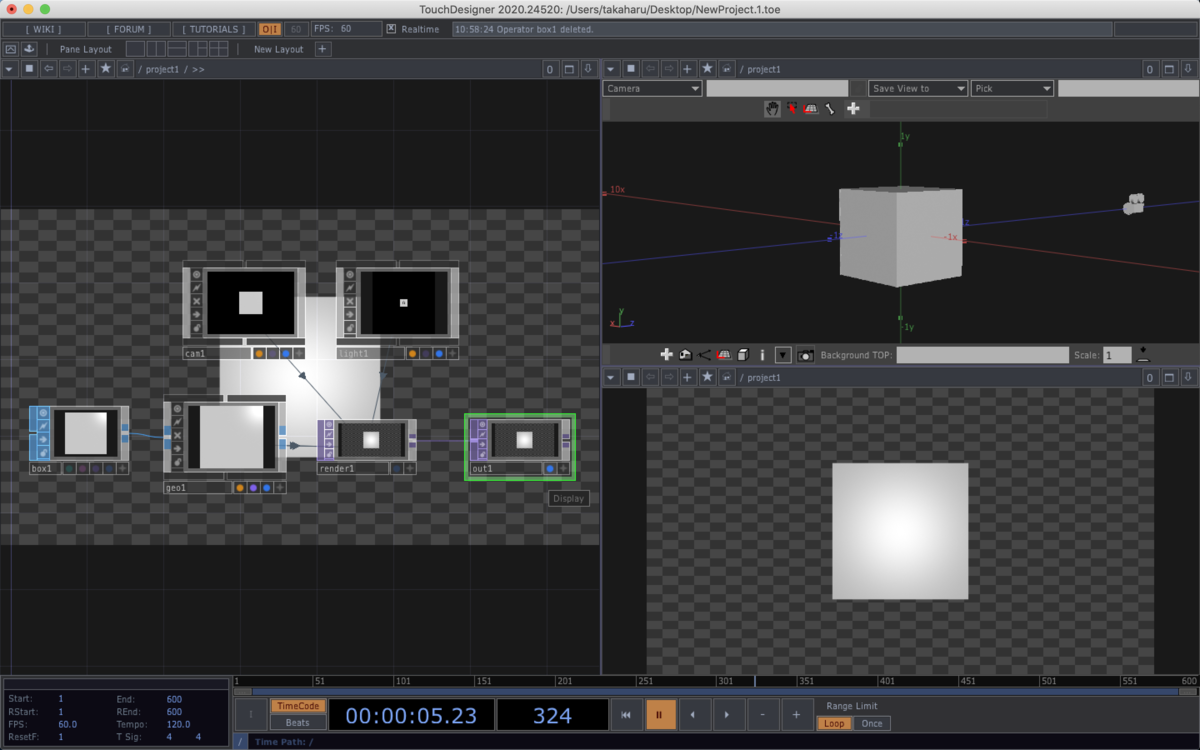1200x750 pixels.
Task: Click the lock flag on geo1 node
Action: pos(177,462)
